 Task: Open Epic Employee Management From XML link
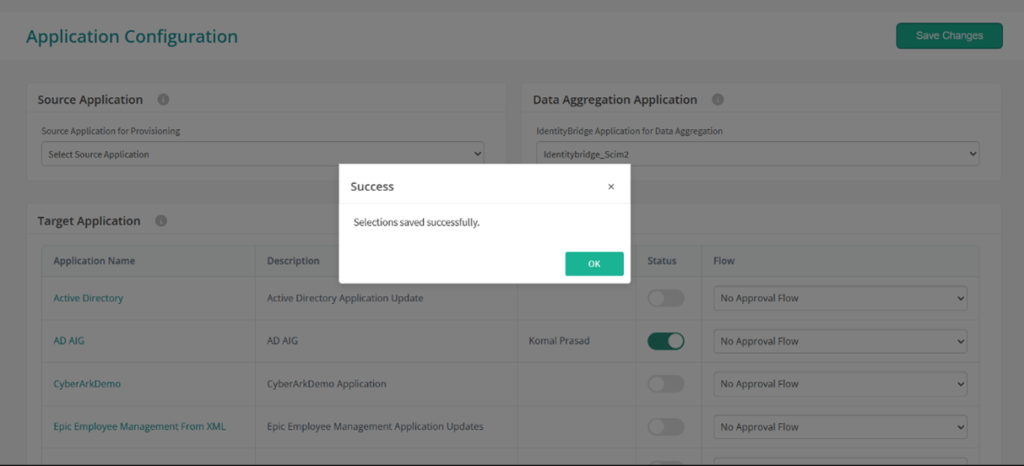coord(140,427)
